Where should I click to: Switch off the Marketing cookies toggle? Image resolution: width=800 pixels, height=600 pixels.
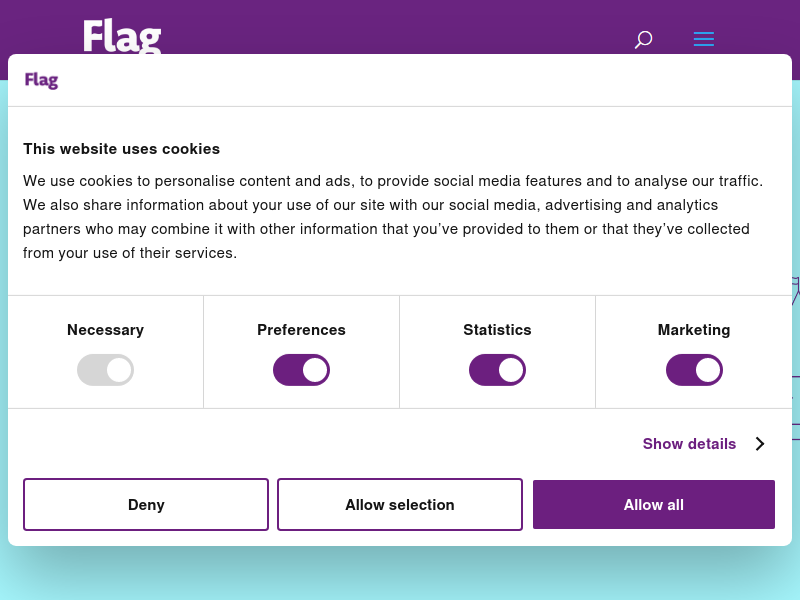pyautogui.click(x=694, y=370)
